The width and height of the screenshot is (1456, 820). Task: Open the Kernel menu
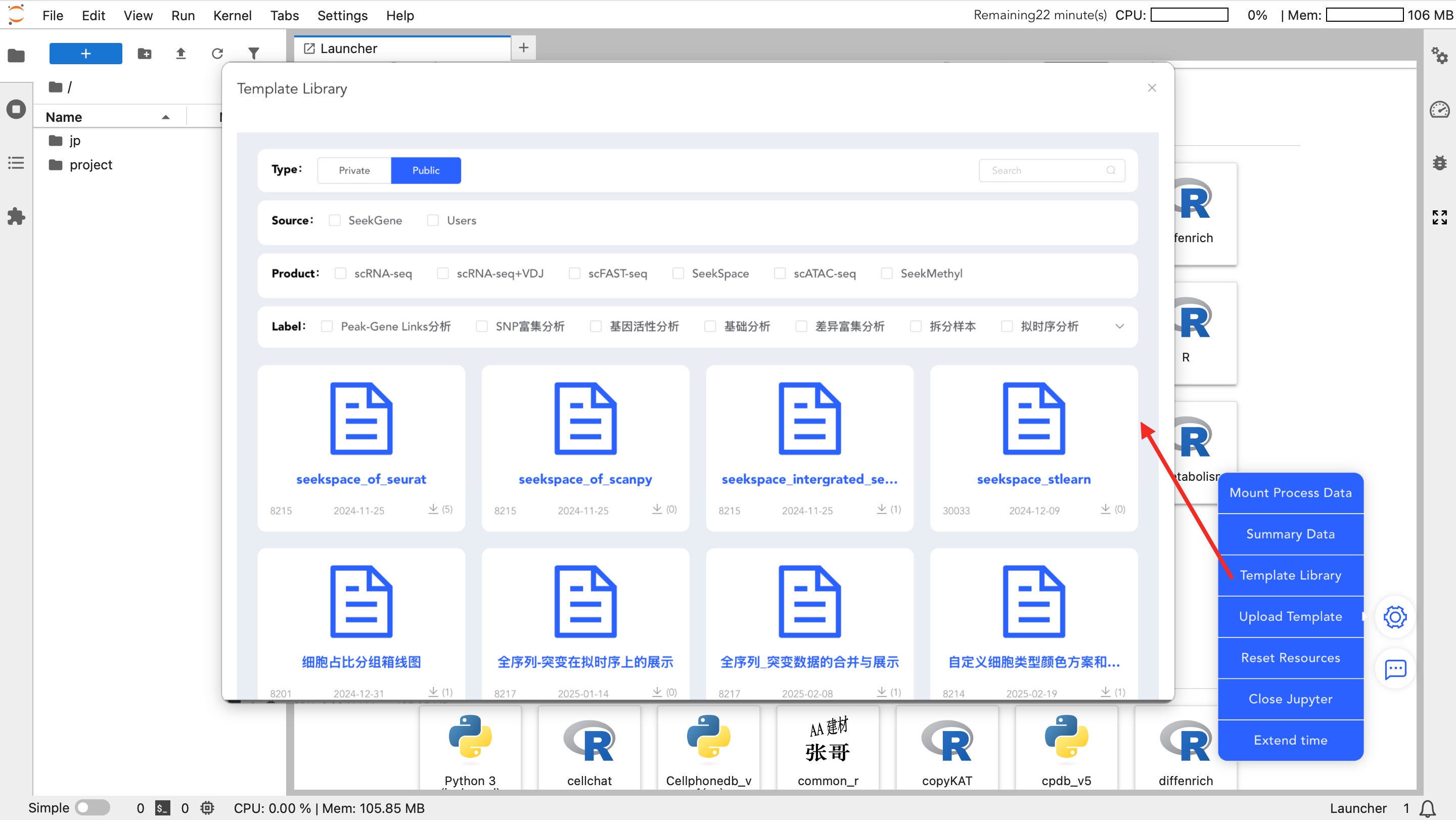tap(232, 15)
